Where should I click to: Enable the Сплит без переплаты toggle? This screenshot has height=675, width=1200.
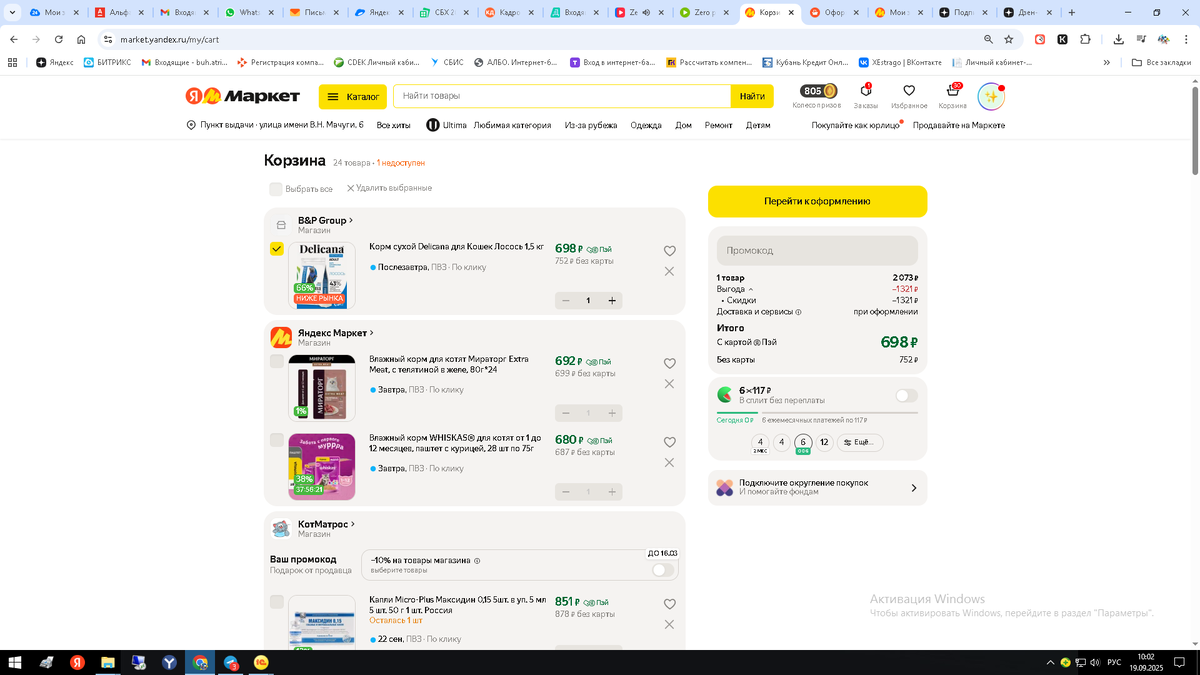click(x=906, y=395)
